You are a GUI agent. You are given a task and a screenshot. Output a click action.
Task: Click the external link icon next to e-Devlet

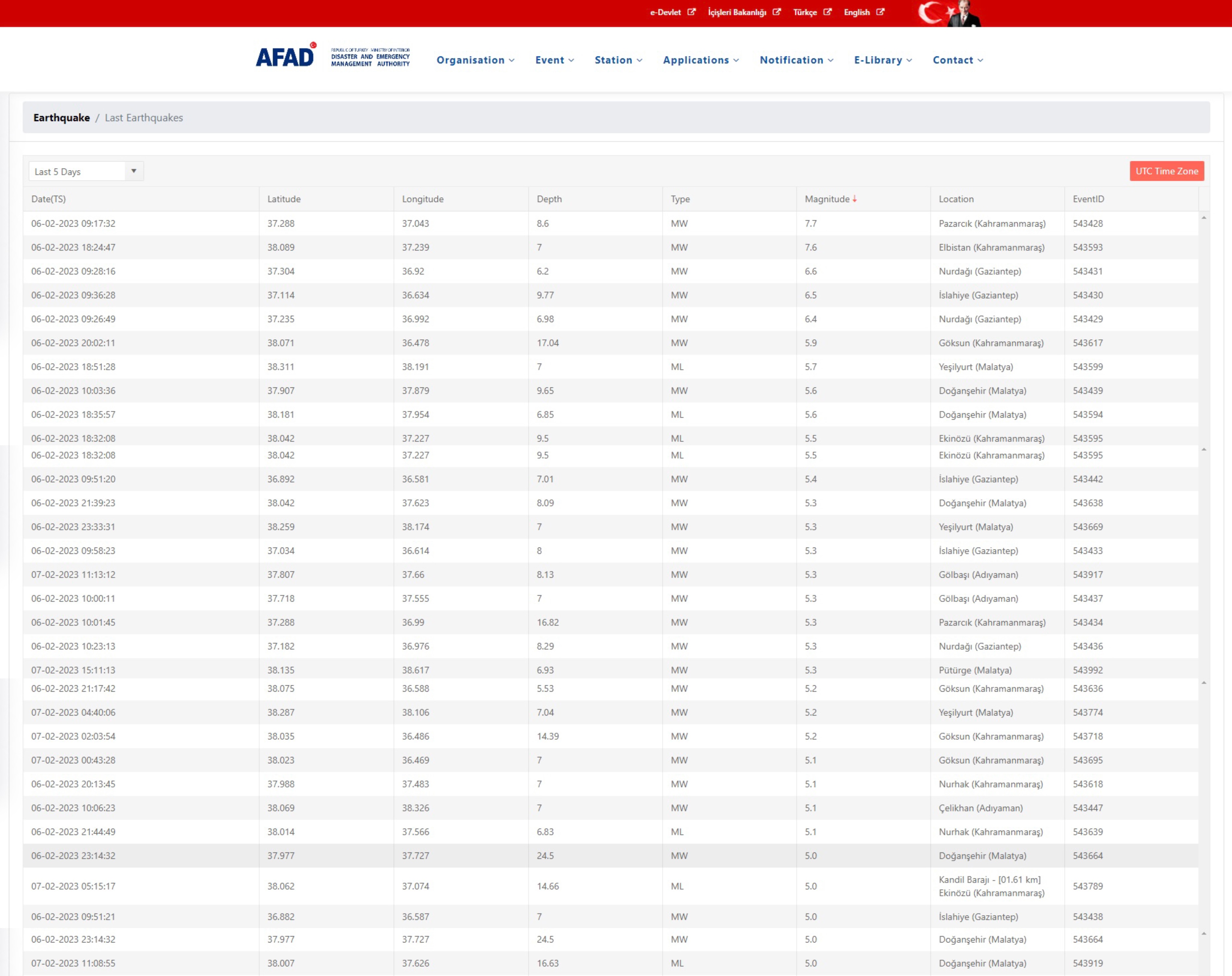[x=691, y=12]
